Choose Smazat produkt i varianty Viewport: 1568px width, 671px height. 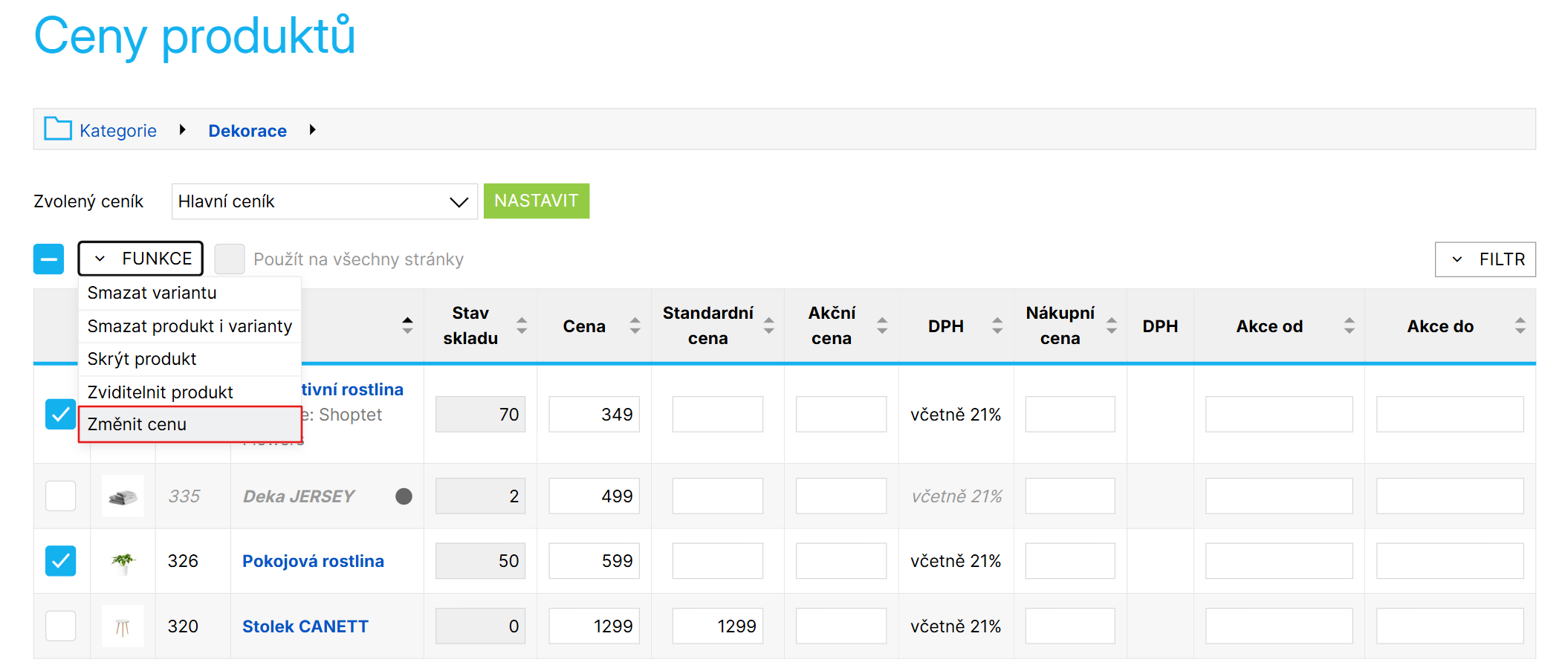189,326
